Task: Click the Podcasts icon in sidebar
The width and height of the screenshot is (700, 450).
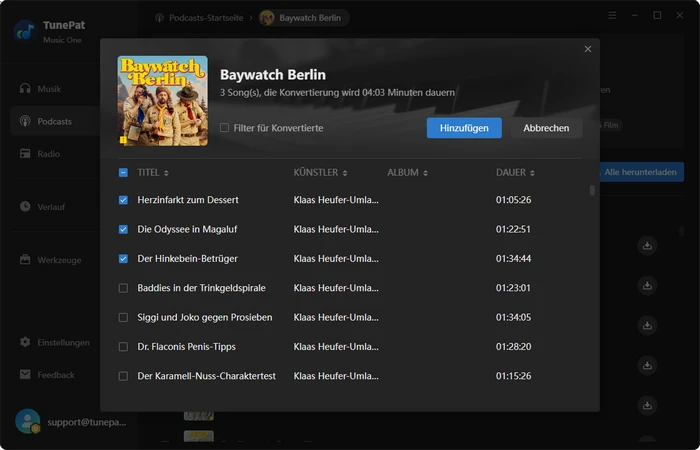Action: 25,121
